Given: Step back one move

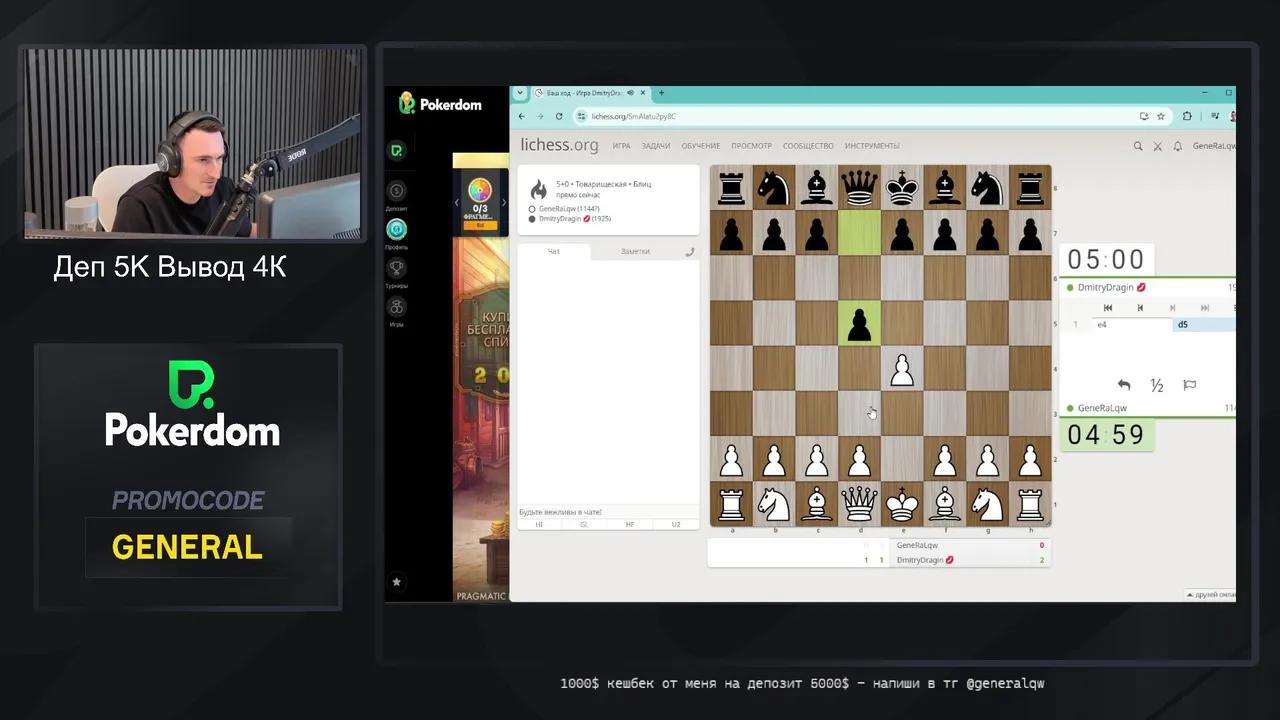Looking at the screenshot, I should (x=1140, y=308).
